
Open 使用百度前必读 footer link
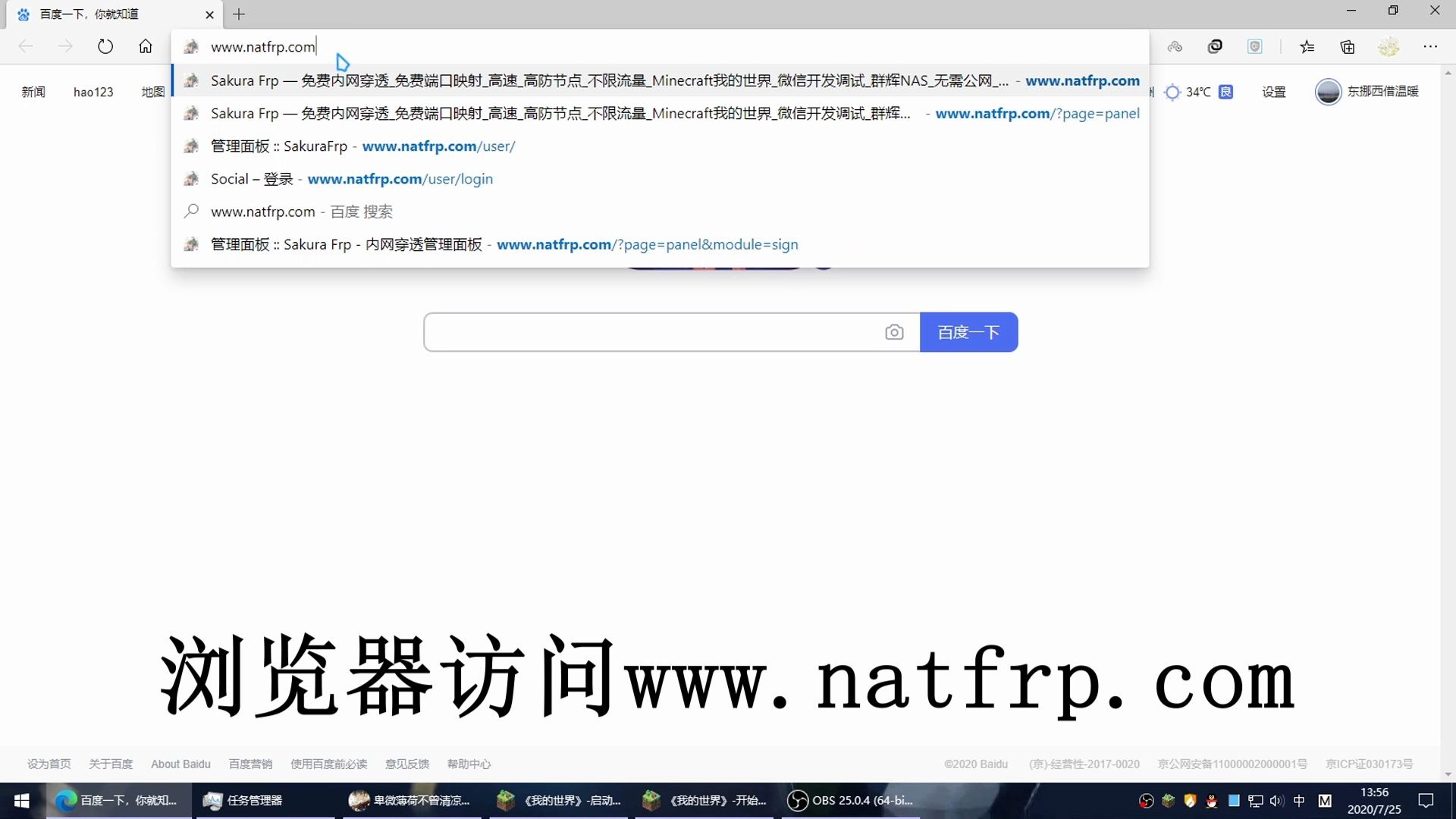tap(328, 764)
